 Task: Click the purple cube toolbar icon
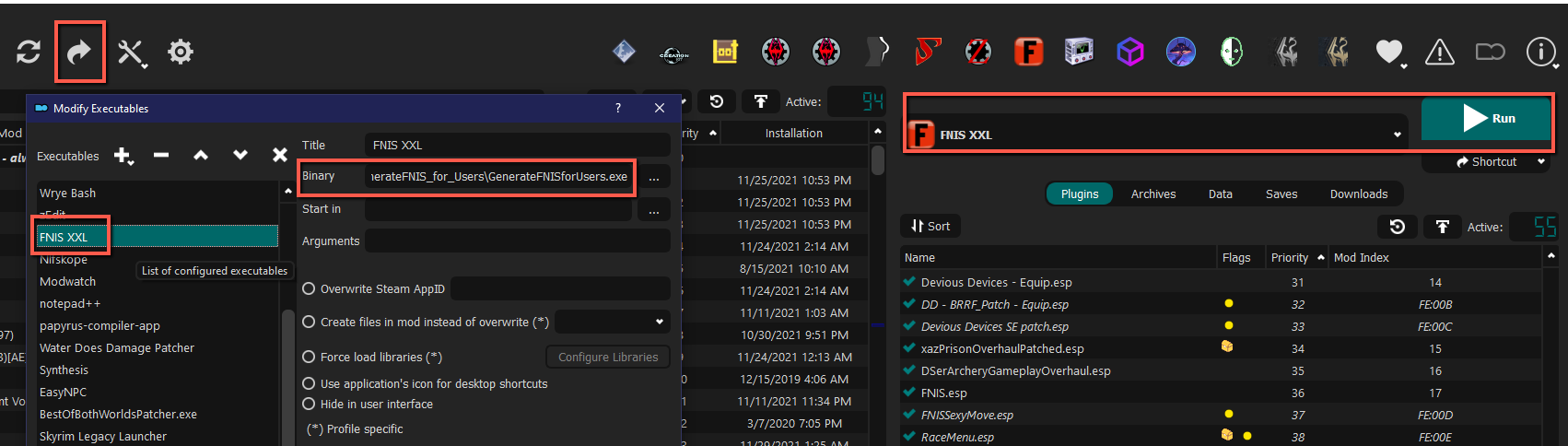[x=1130, y=52]
